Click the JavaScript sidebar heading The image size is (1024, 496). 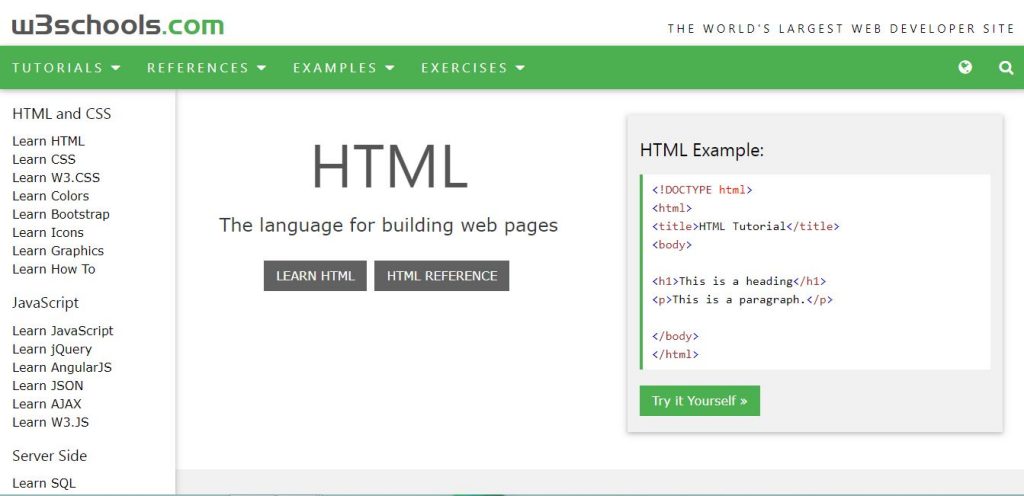pos(46,303)
